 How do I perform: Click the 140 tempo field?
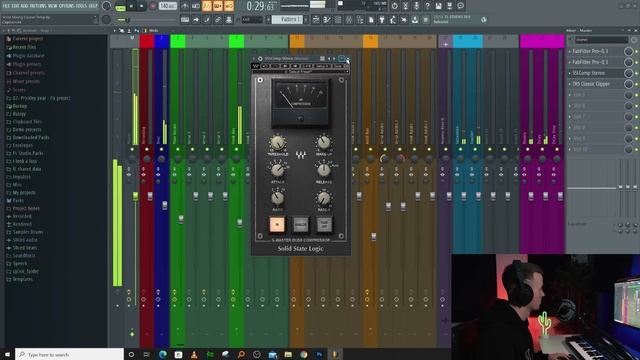168,6
